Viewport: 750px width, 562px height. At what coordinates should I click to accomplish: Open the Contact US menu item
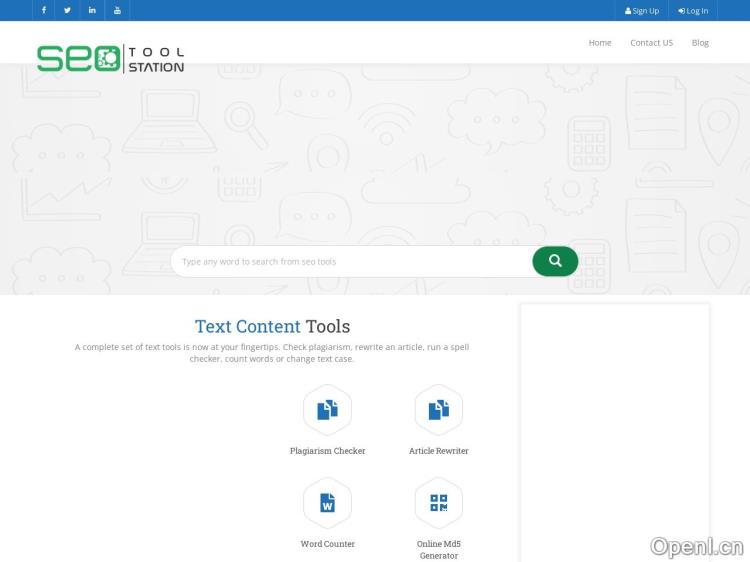[651, 43]
